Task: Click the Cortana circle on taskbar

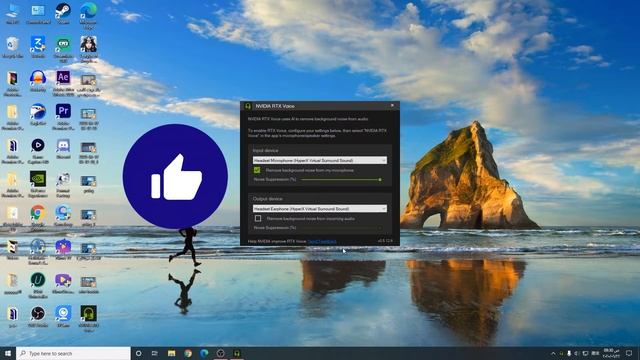Action: click(138, 353)
